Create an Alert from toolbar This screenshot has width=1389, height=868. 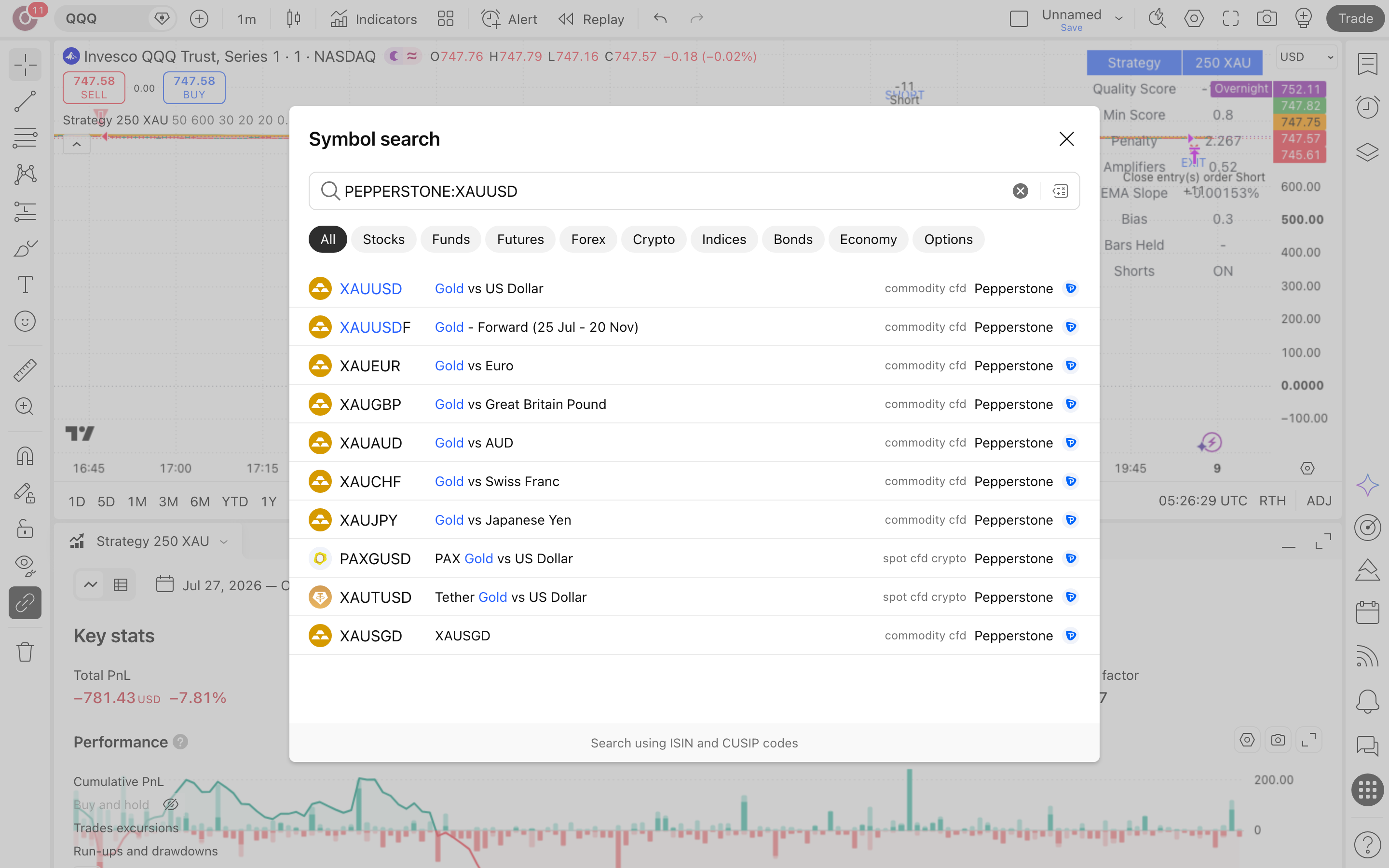509,19
